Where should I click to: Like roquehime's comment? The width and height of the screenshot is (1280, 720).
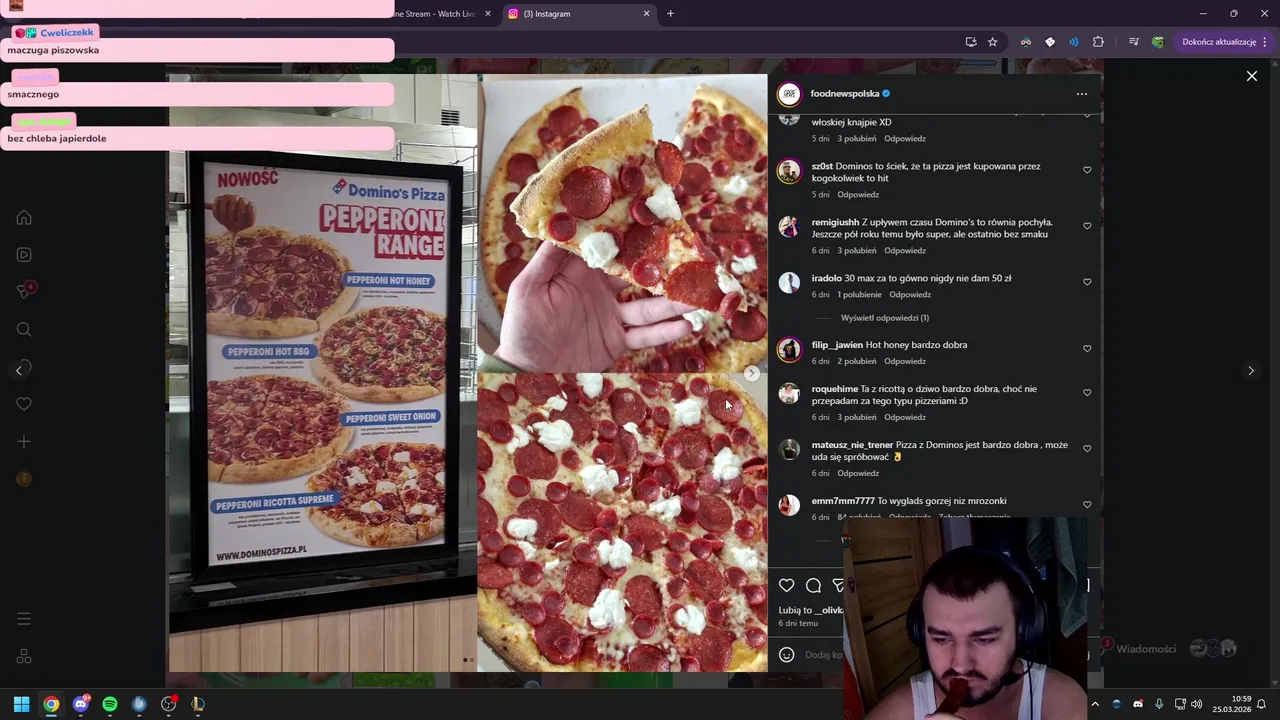click(x=1087, y=393)
